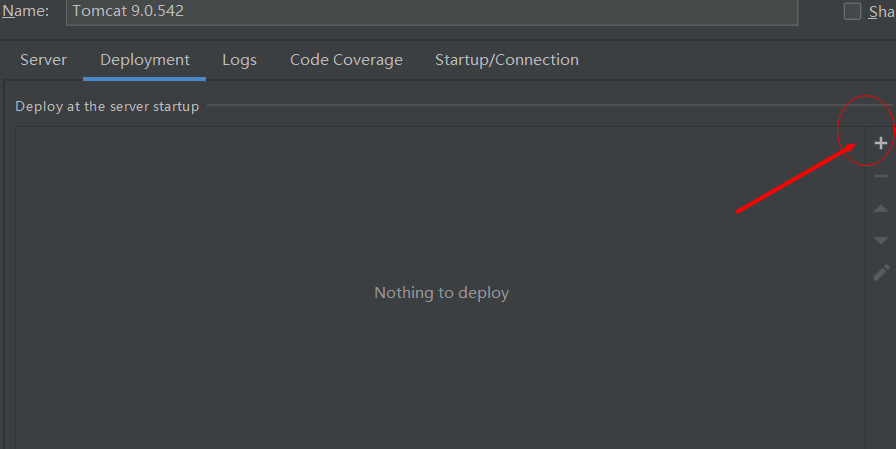Switch to the Server tab

[x=43, y=59]
